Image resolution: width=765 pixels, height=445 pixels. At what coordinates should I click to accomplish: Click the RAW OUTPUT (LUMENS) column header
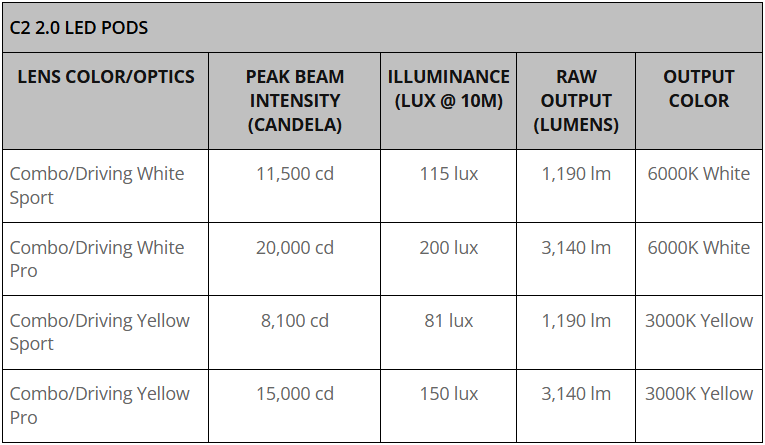[576, 100]
